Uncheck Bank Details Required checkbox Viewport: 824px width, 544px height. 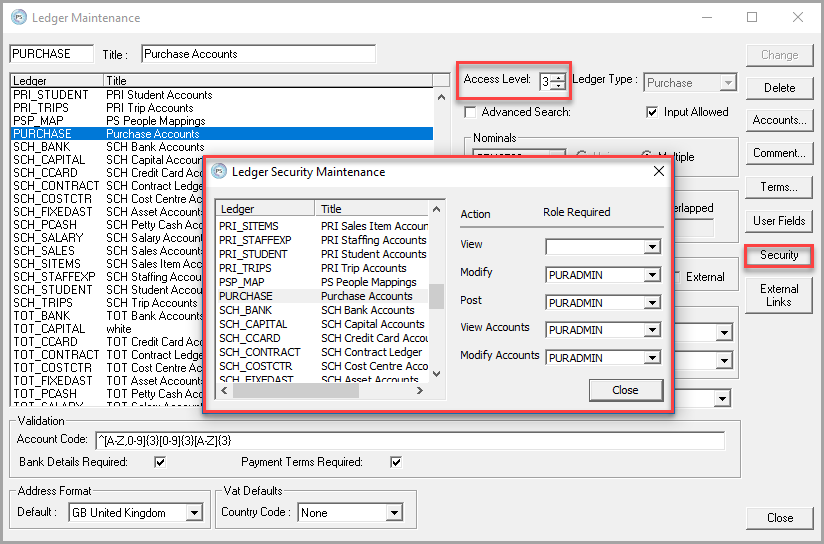pyautogui.click(x=159, y=462)
